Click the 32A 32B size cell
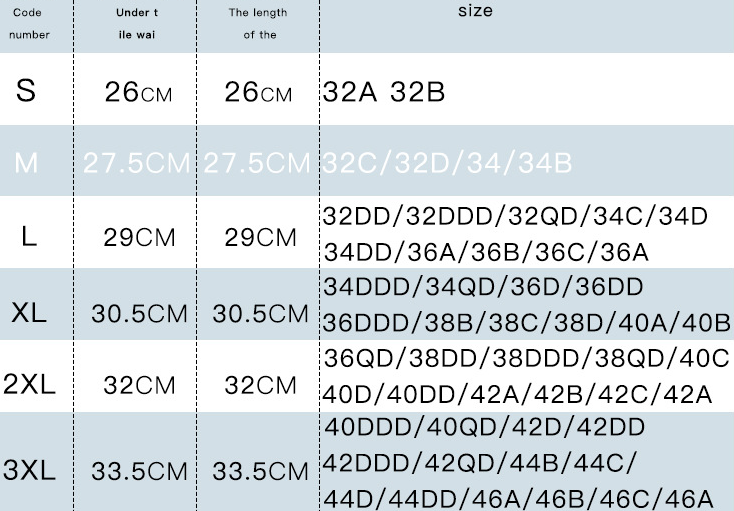This screenshot has height=511, width=734. tap(384, 93)
